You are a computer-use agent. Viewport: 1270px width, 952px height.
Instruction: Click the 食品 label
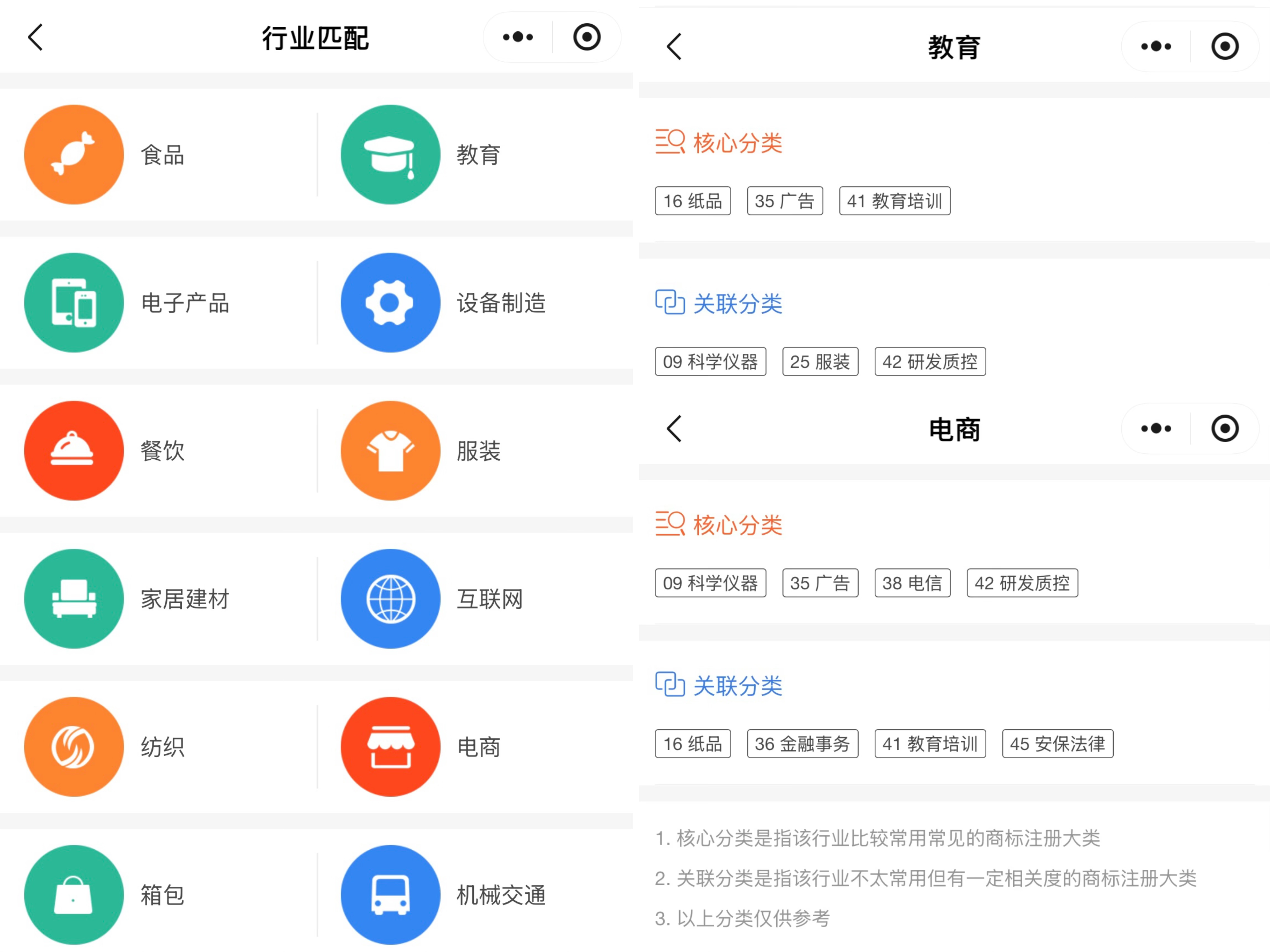(x=162, y=155)
